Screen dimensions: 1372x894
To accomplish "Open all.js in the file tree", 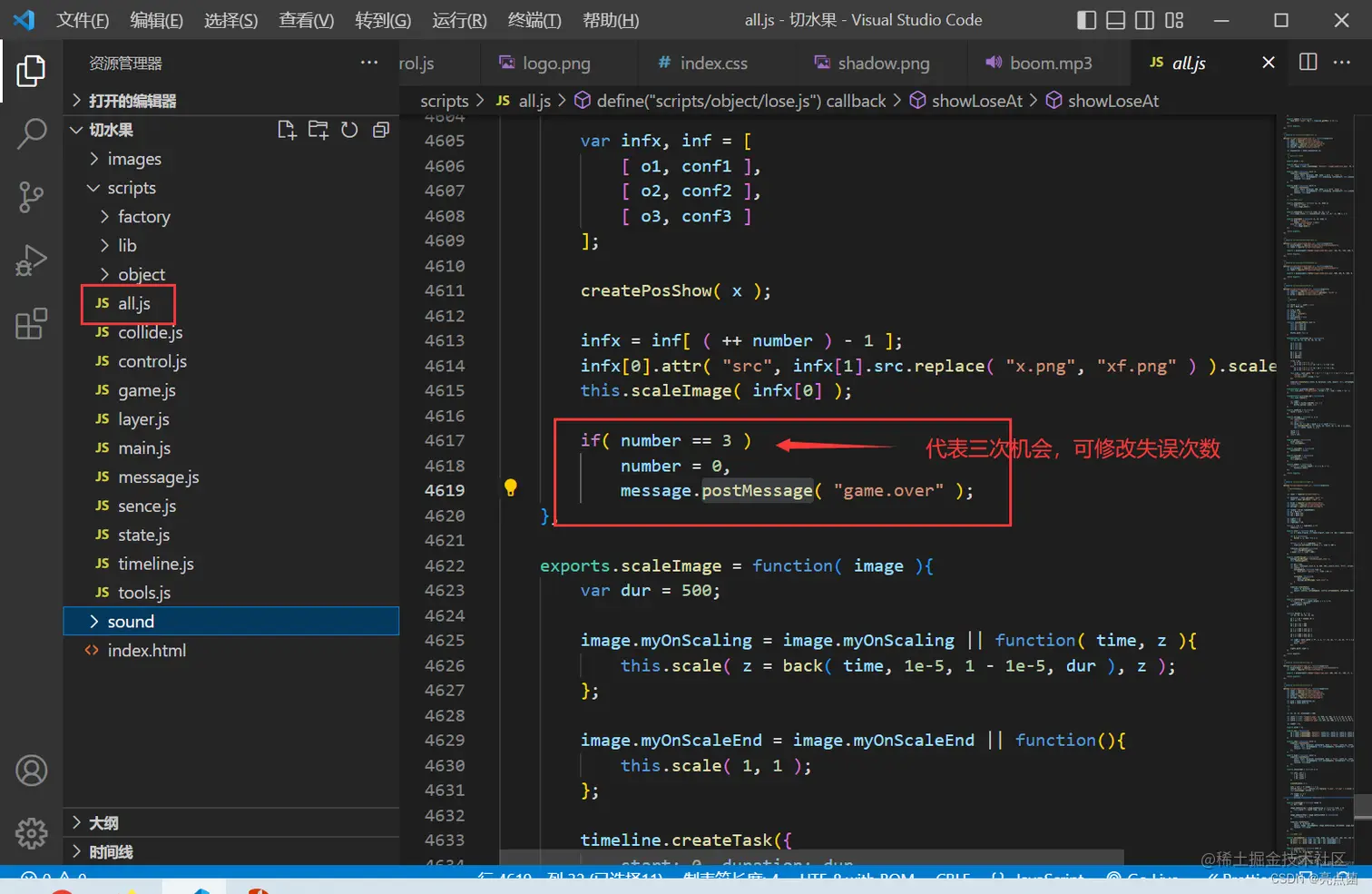I will [x=231, y=303].
